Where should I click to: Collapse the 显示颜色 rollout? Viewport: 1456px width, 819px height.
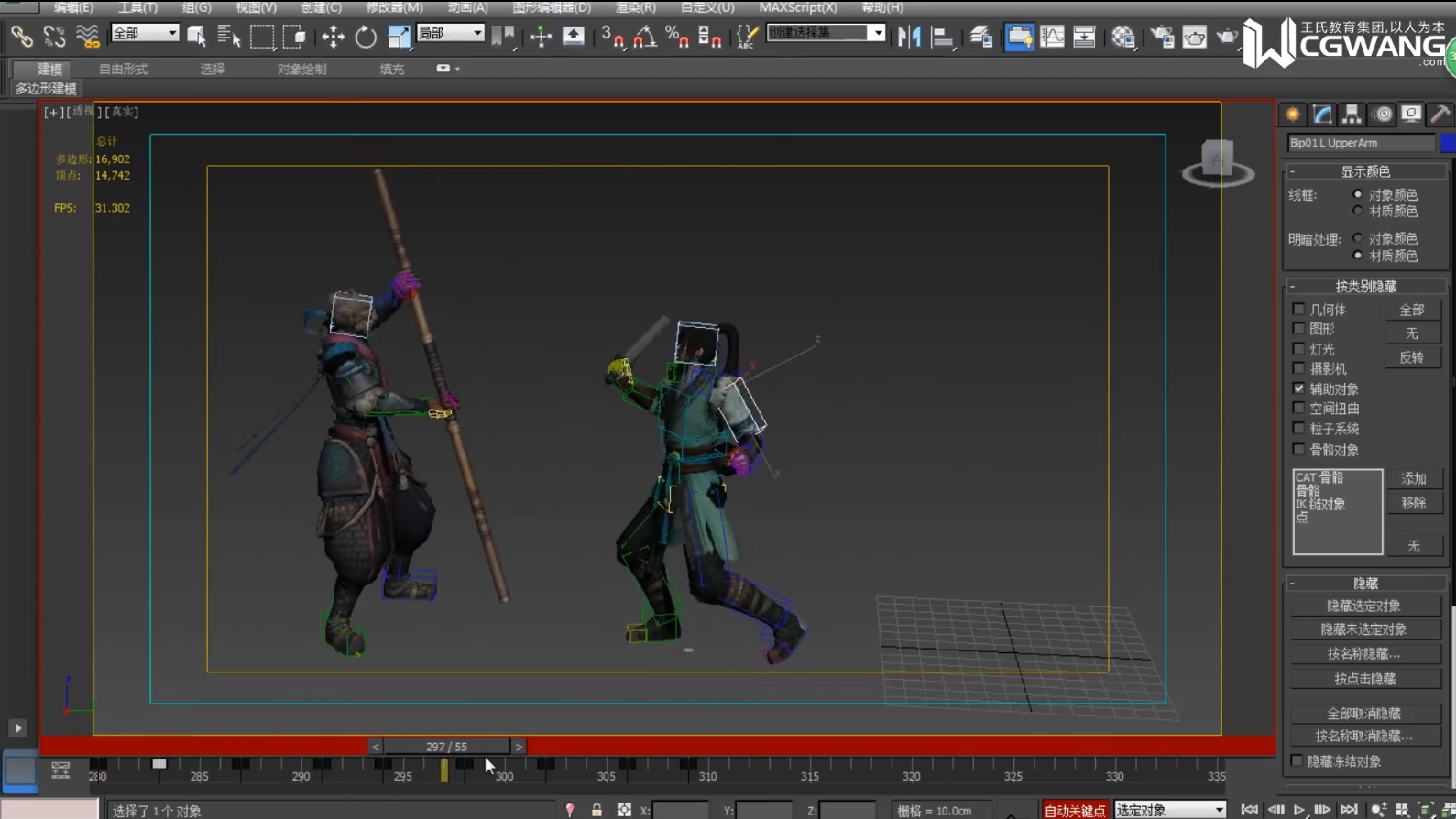1365,171
